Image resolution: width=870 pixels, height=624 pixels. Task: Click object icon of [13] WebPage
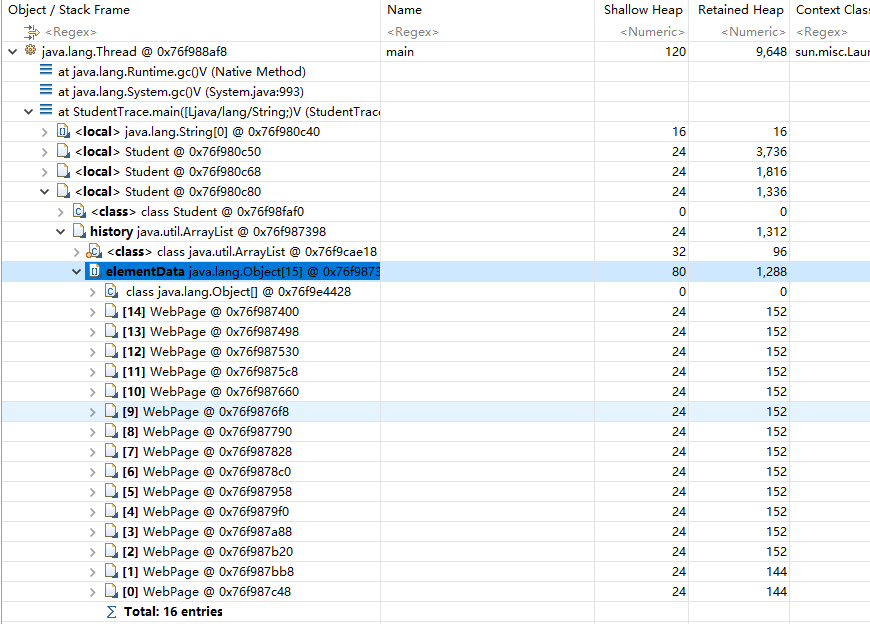(112, 331)
